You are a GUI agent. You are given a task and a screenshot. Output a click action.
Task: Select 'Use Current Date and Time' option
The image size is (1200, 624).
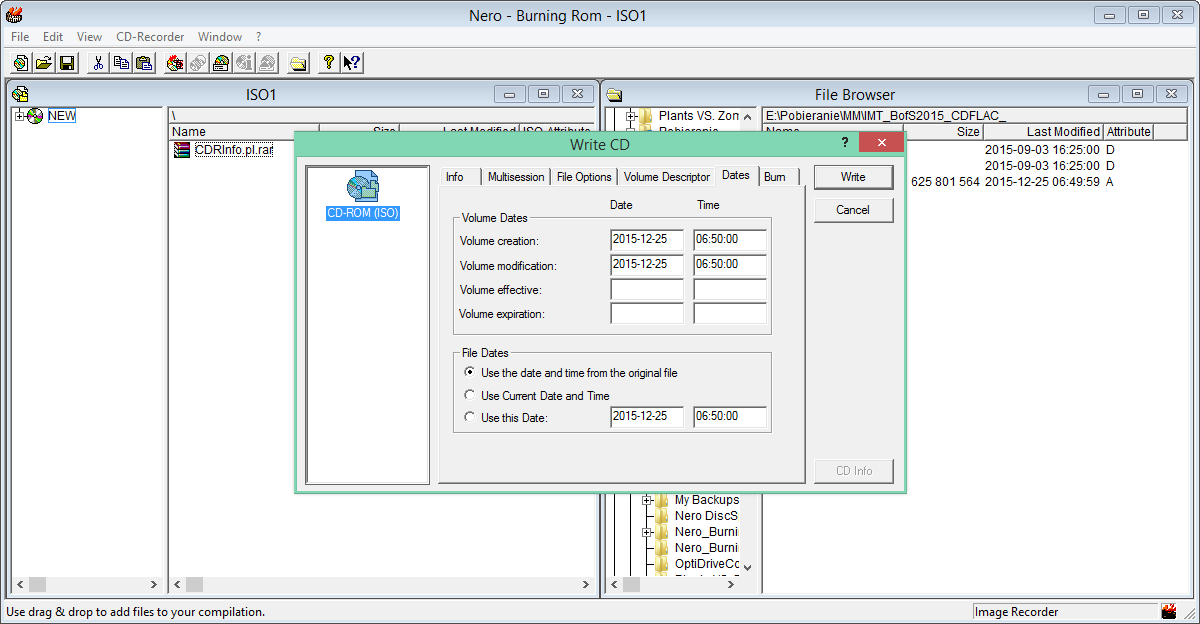point(470,396)
